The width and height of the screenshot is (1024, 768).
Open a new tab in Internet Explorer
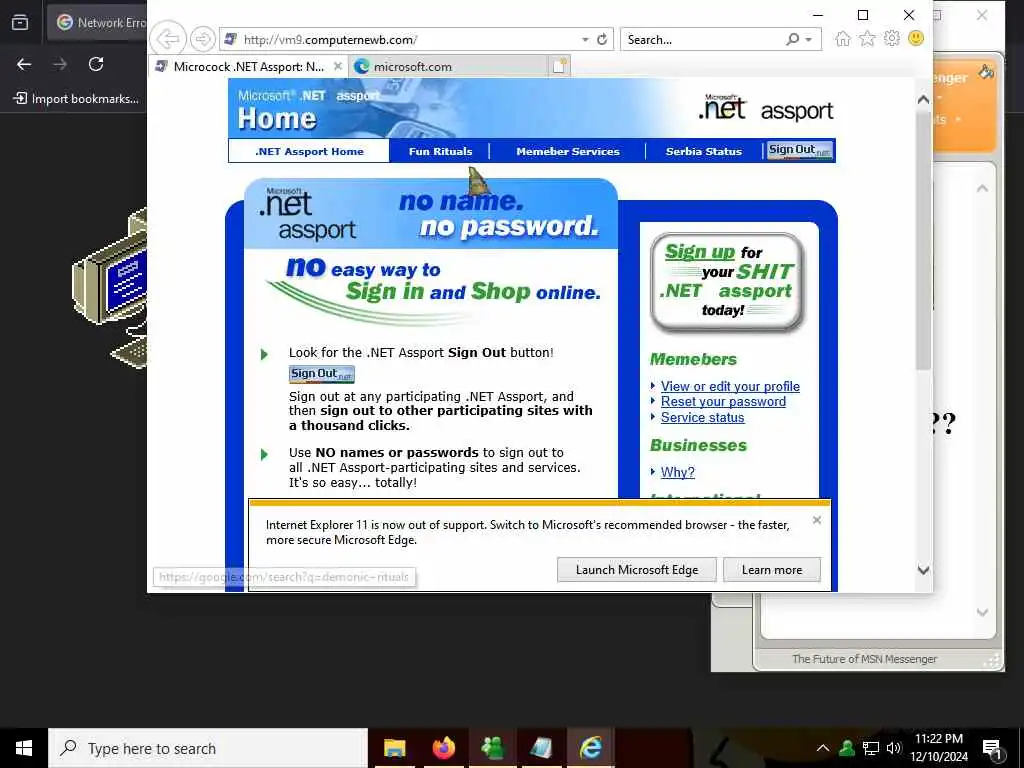point(560,66)
